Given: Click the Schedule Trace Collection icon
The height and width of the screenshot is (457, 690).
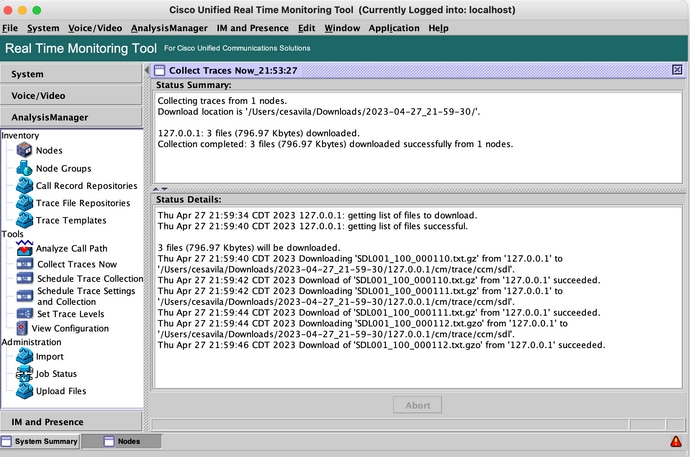Looking at the screenshot, I should (x=25, y=278).
